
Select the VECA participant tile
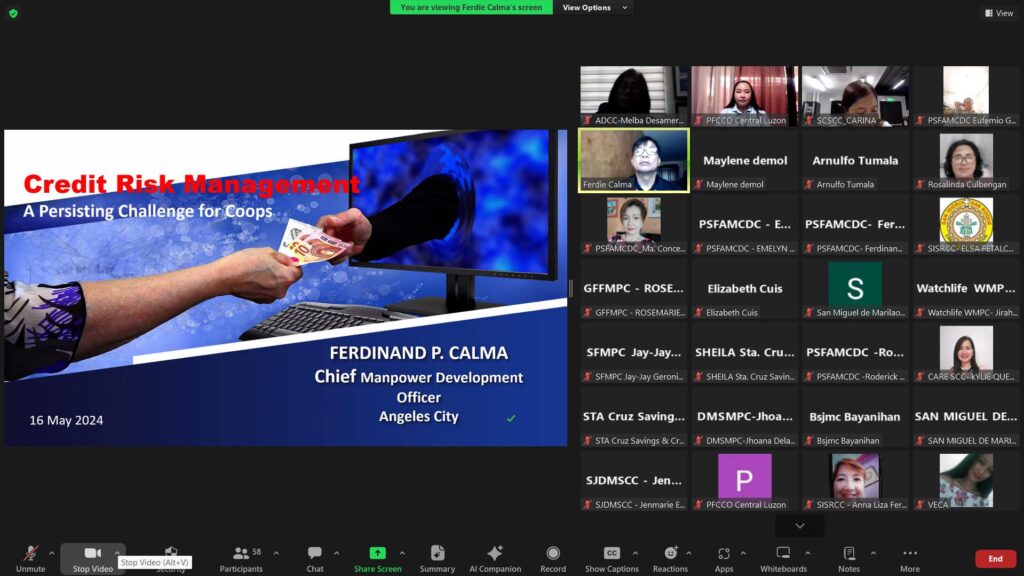point(966,481)
